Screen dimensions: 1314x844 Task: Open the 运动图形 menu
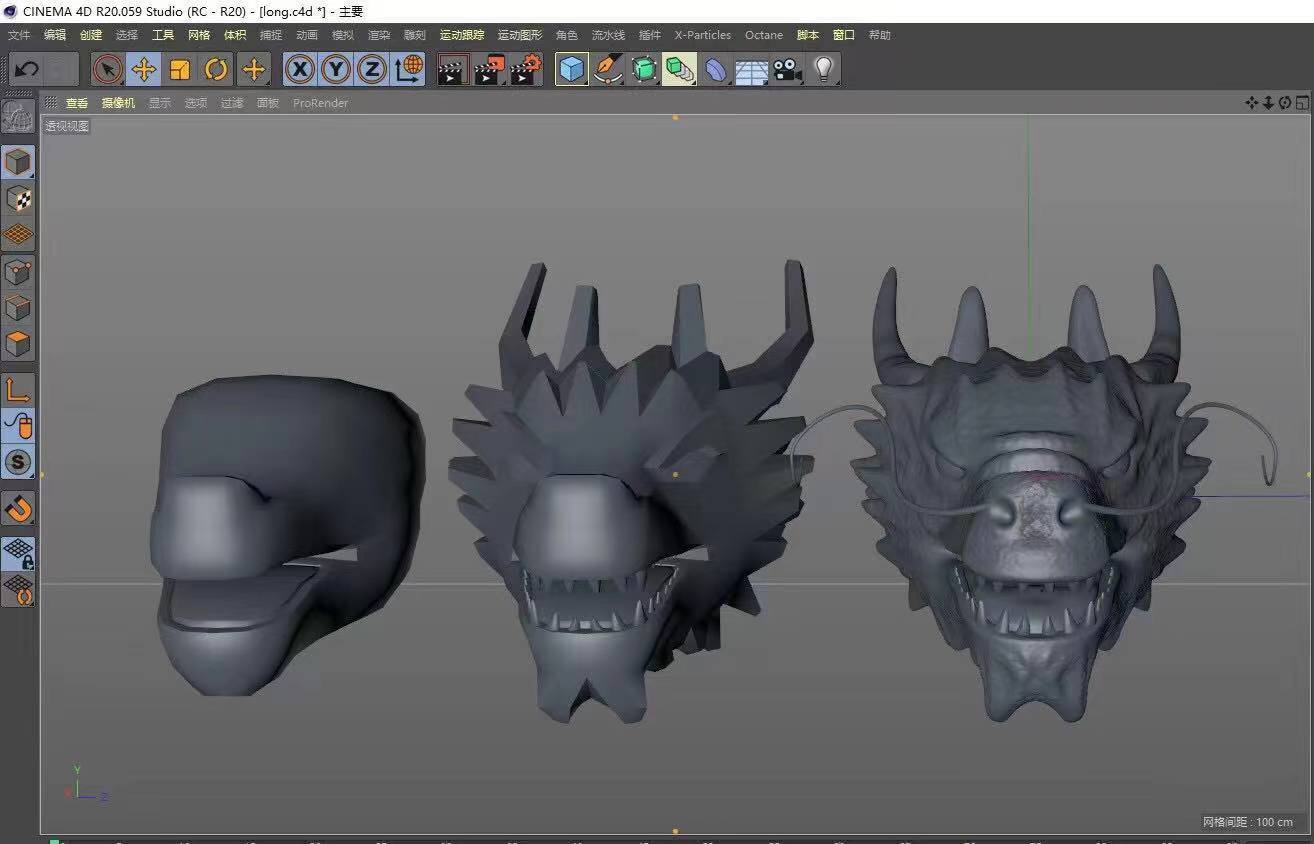pos(520,35)
